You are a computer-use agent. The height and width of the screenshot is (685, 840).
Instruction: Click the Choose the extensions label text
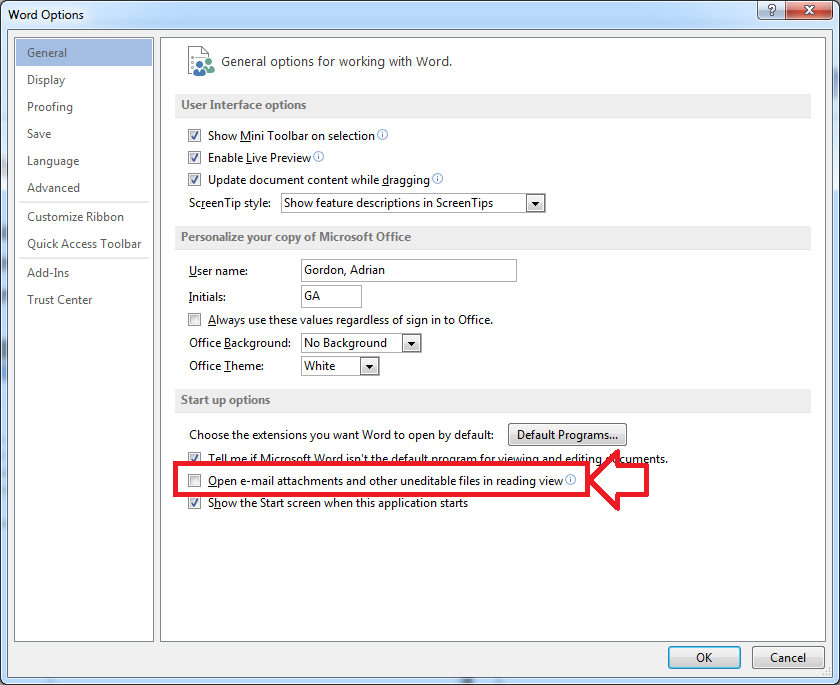click(x=341, y=434)
